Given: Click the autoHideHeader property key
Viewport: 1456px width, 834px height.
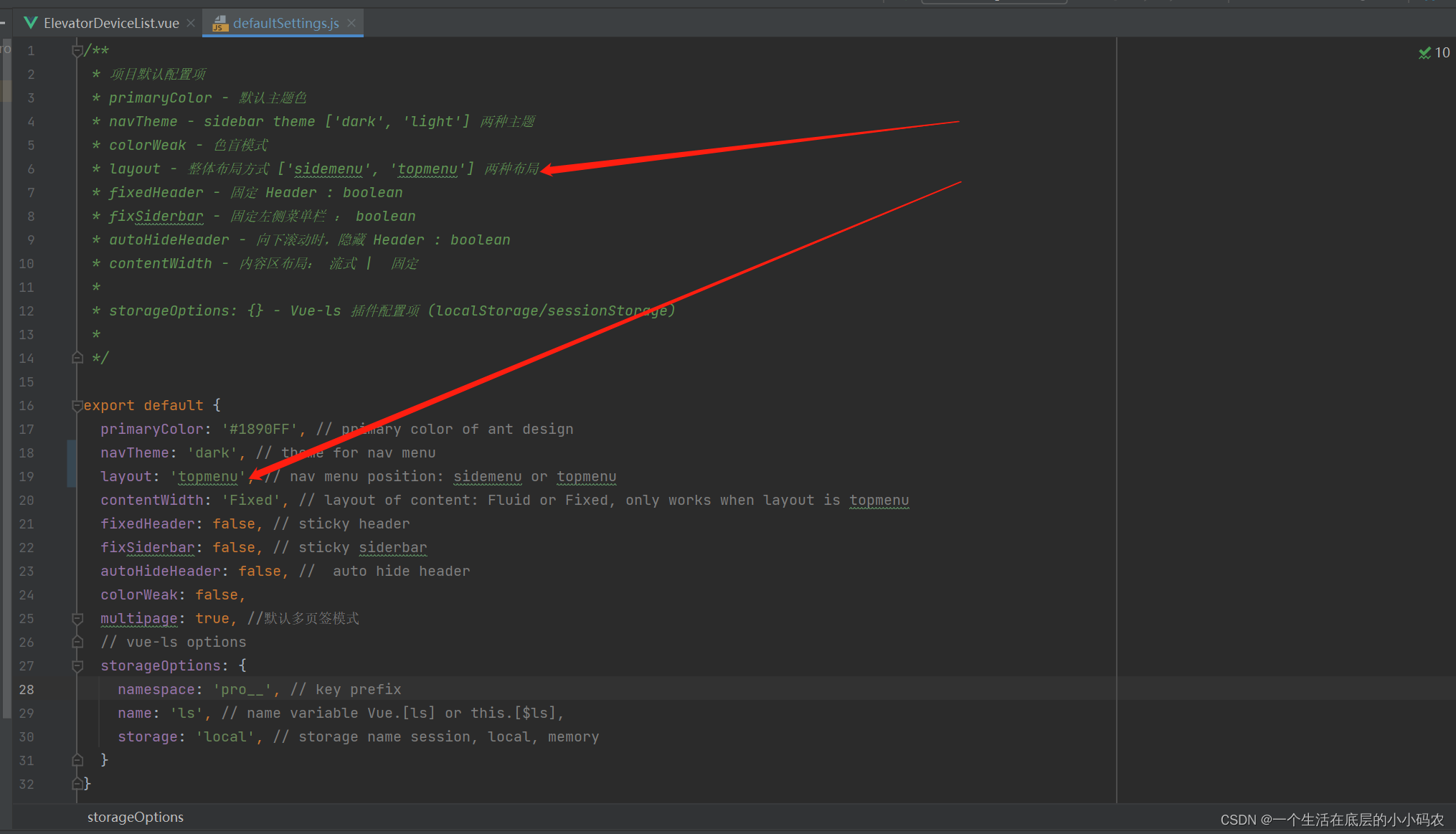Looking at the screenshot, I should [x=161, y=571].
